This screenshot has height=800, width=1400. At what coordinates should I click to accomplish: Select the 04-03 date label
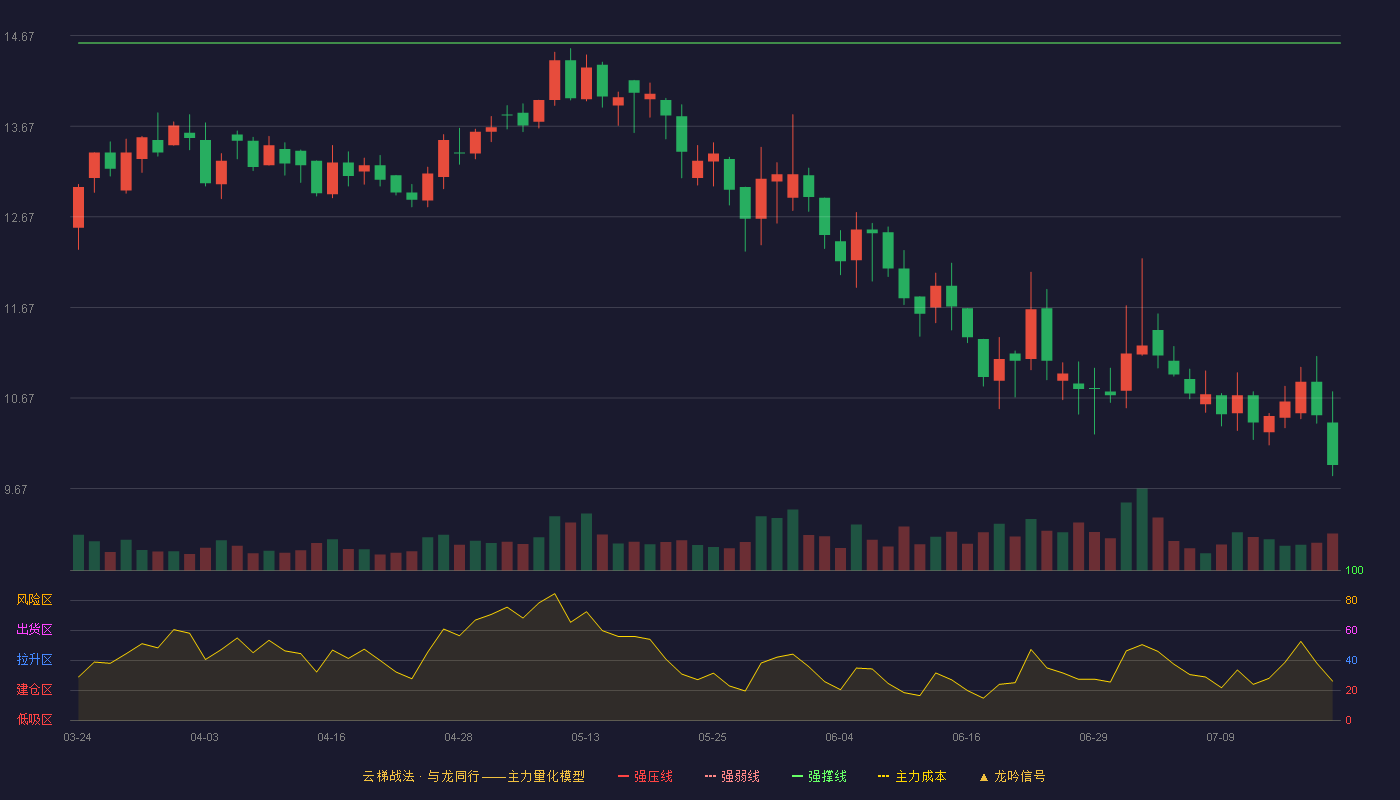[204, 737]
